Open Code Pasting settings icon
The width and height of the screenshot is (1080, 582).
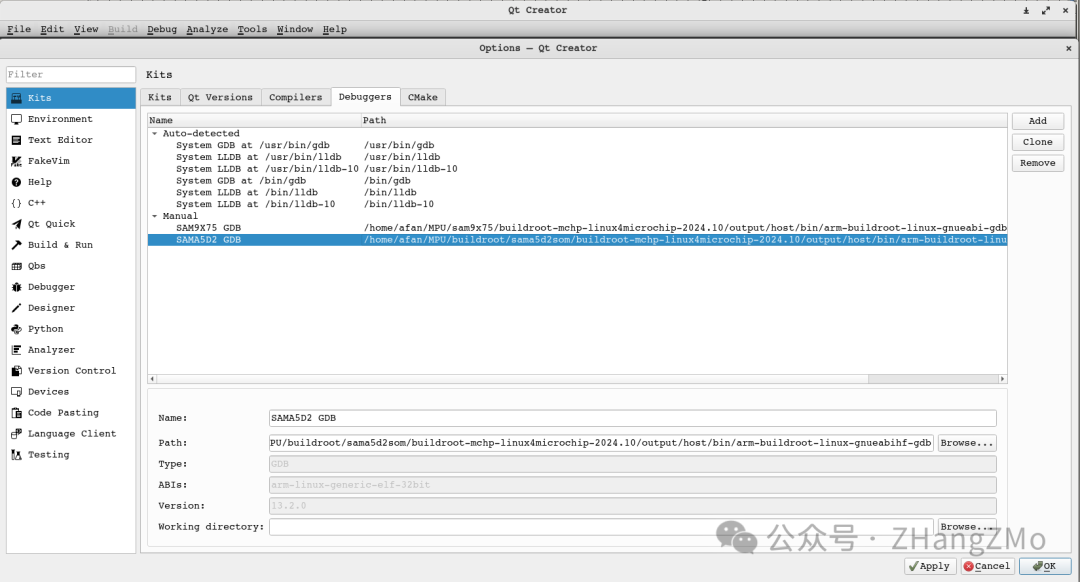coord(17,413)
